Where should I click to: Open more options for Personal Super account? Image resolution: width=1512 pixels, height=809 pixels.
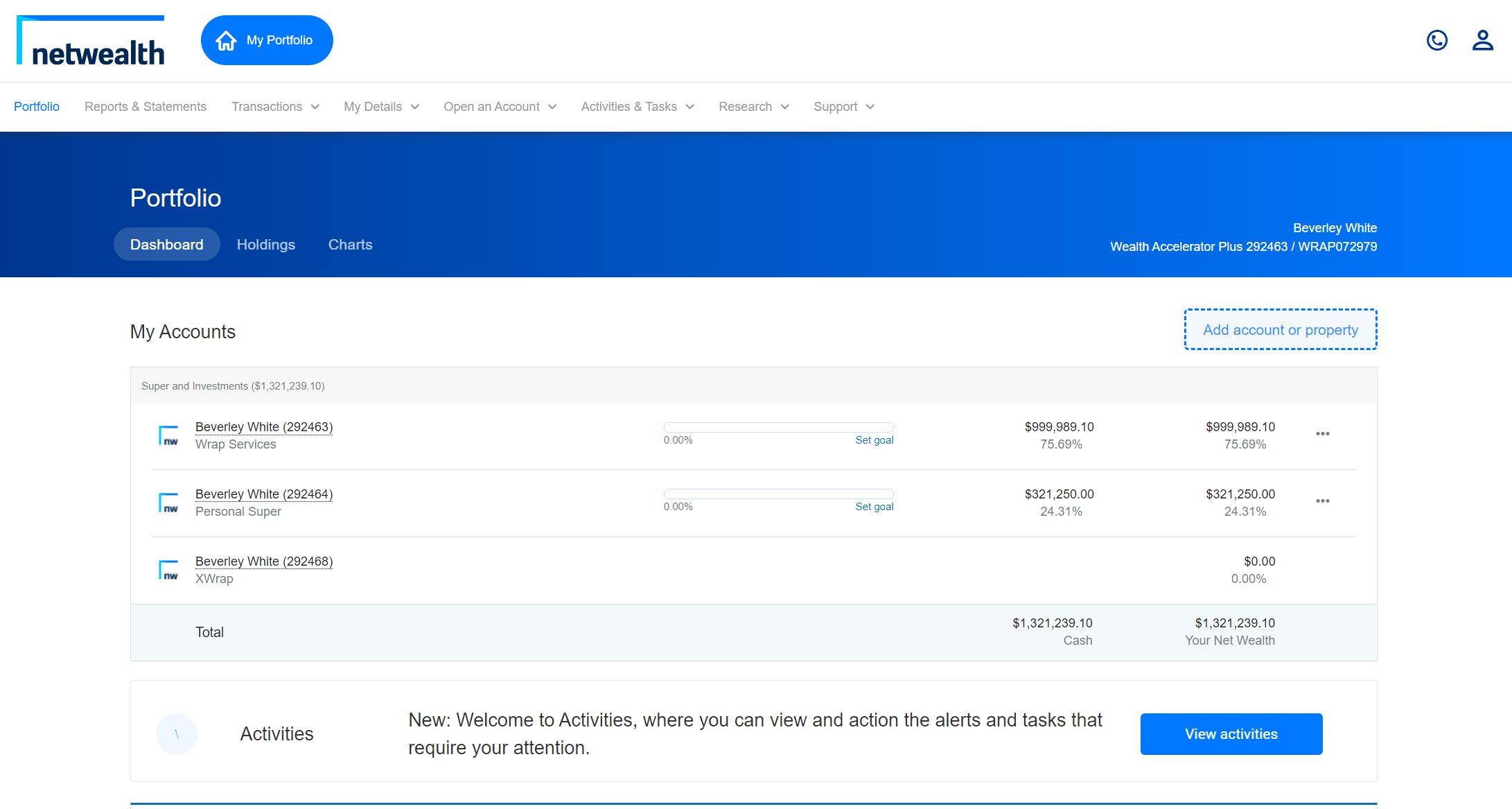pyautogui.click(x=1322, y=501)
